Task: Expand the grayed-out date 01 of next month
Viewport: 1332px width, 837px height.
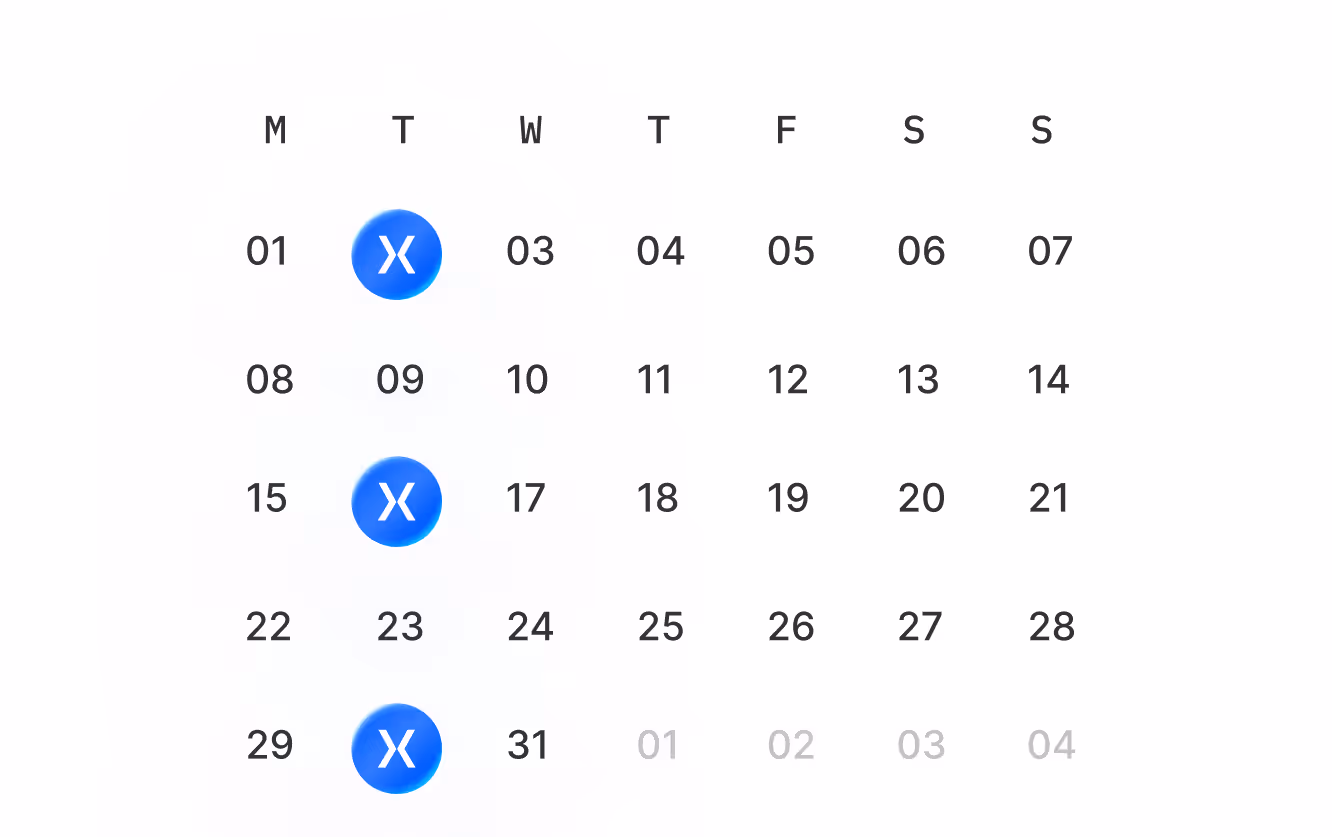Action: [659, 747]
